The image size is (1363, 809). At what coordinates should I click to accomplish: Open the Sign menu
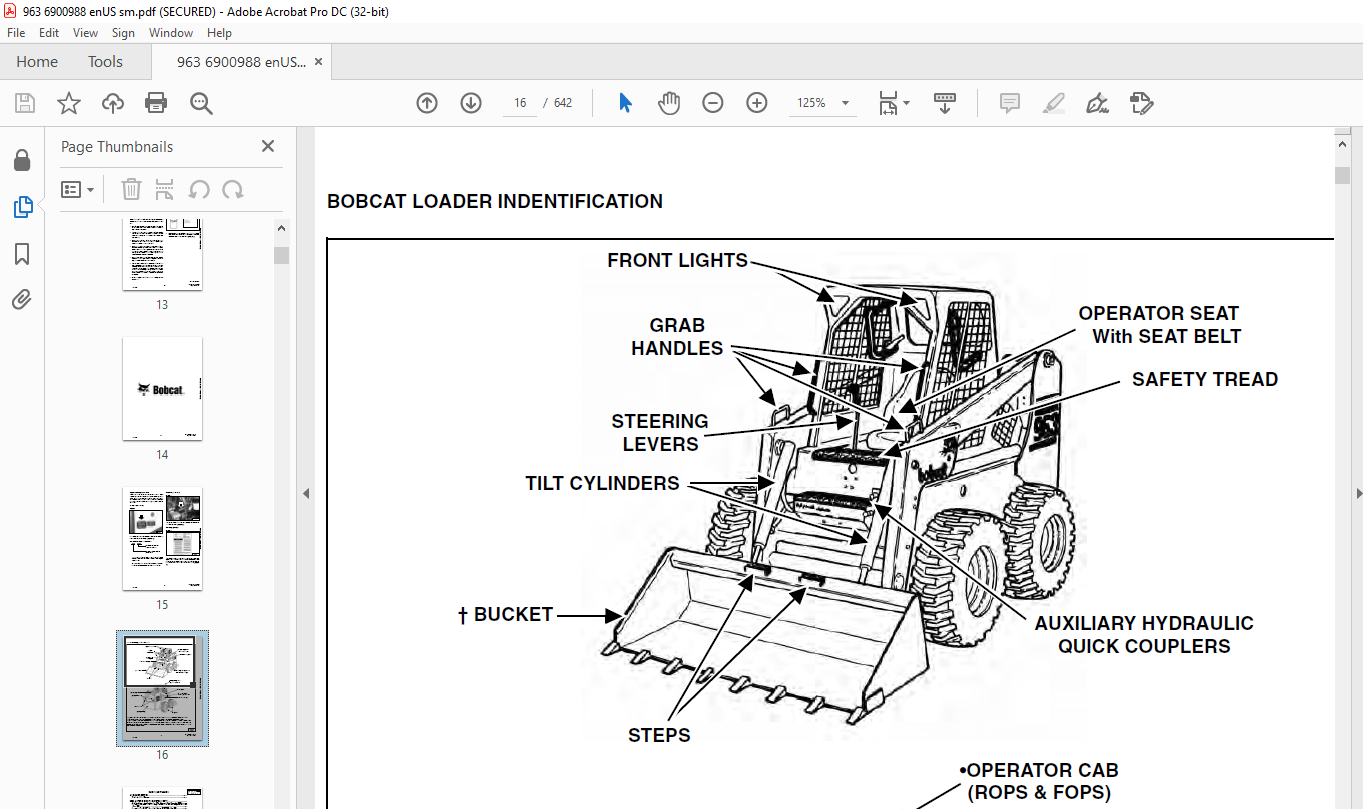pyautogui.click(x=123, y=33)
